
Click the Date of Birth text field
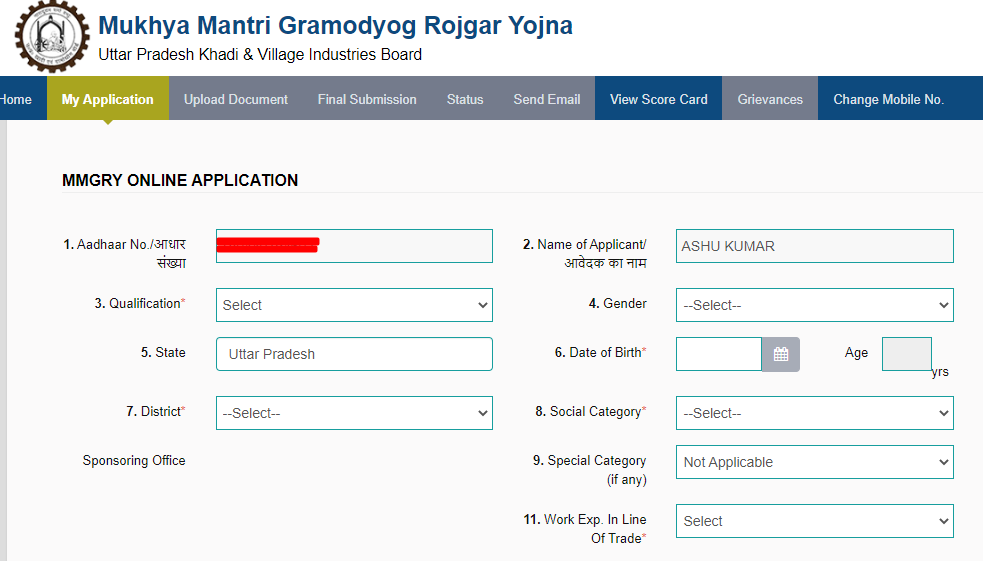click(719, 354)
